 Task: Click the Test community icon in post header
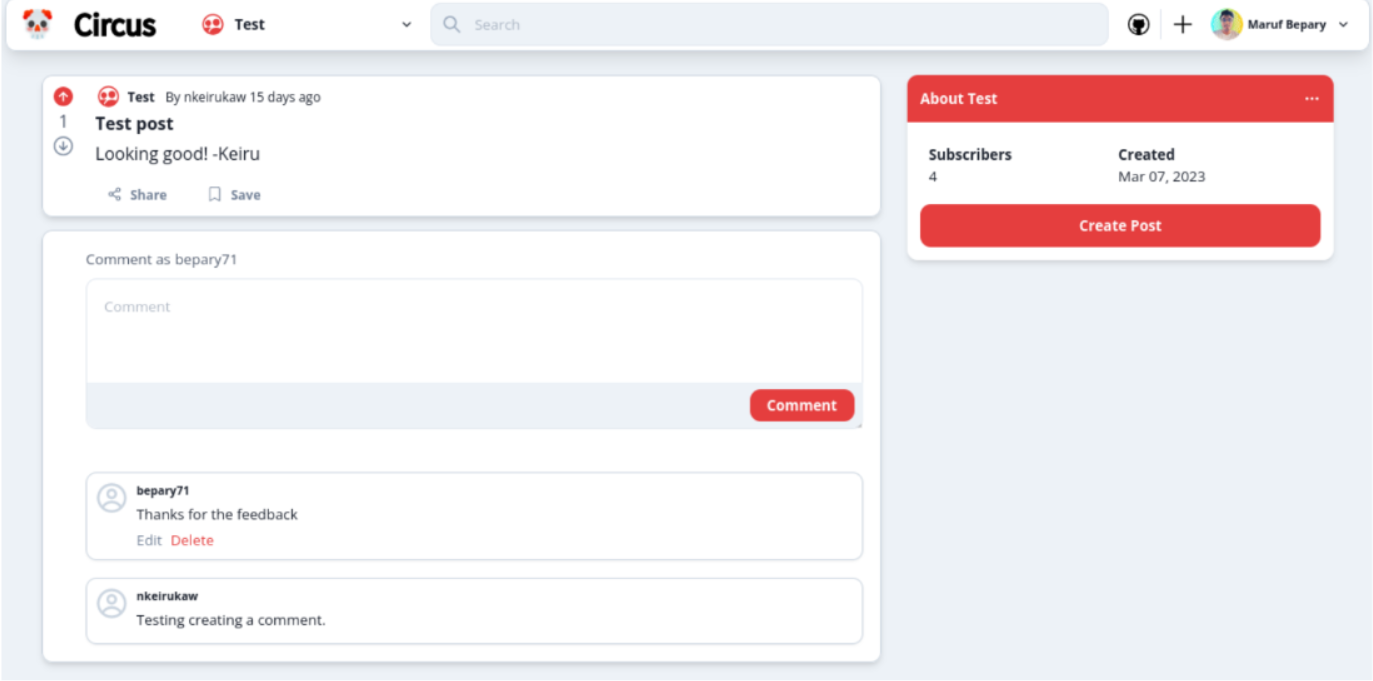point(108,97)
